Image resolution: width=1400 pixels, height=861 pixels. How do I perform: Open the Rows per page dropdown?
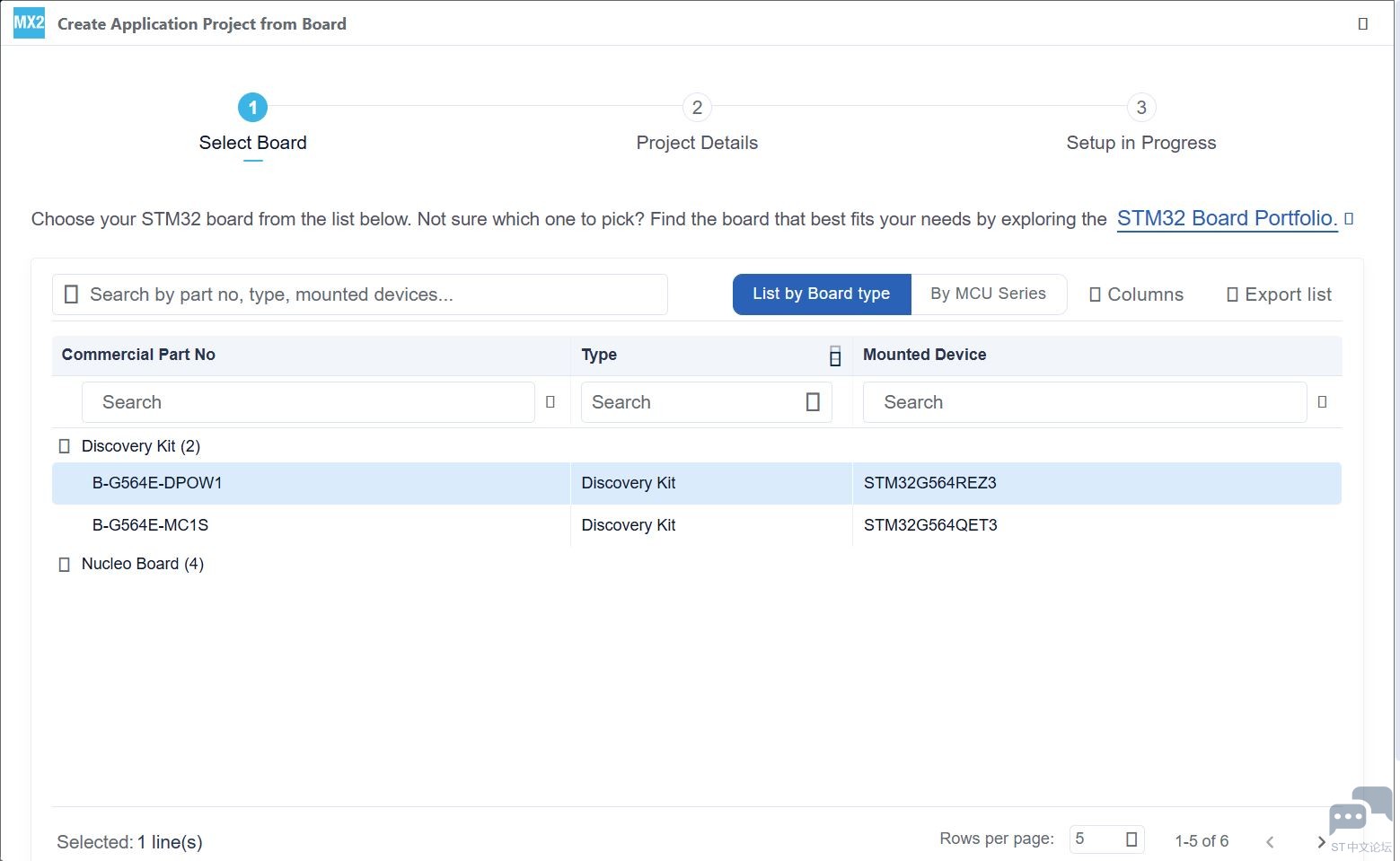(x=1107, y=839)
